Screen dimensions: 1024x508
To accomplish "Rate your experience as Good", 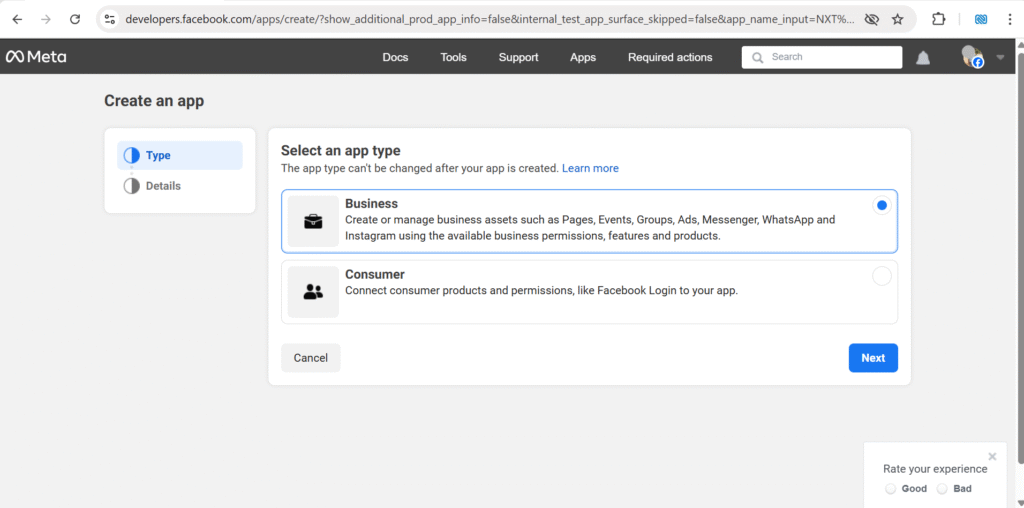I will pos(891,489).
